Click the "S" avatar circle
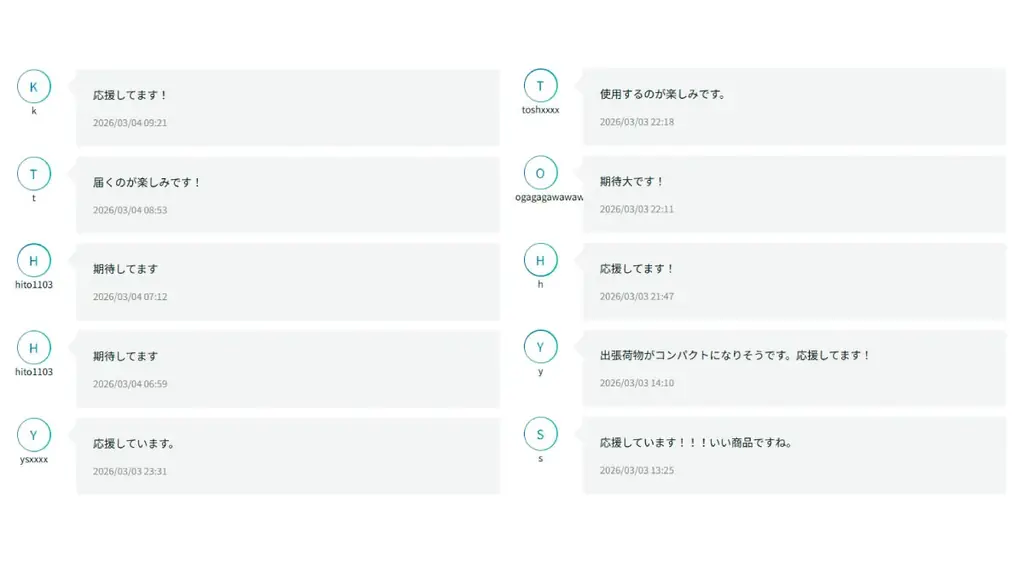The height and width of the screenshot is (562, 1024). (x=540, y=434)
